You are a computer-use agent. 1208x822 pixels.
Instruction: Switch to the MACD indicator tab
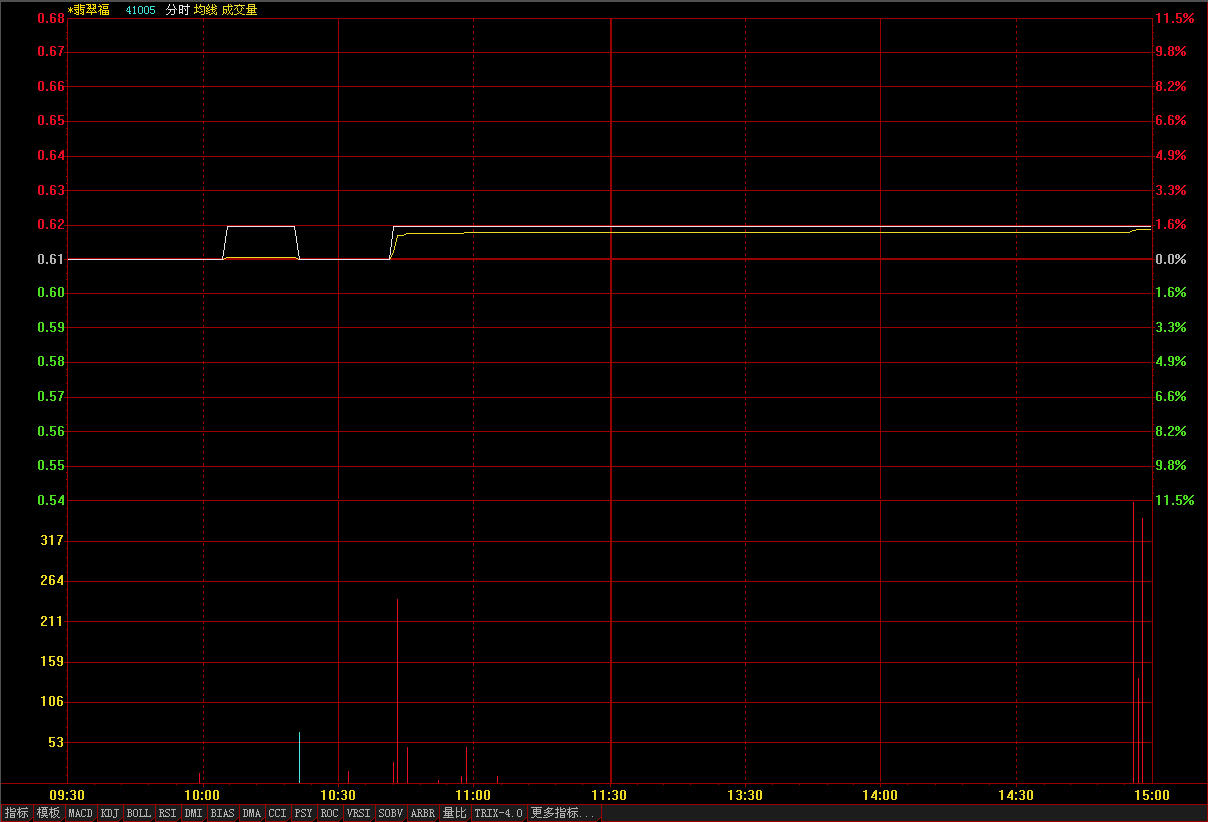click(x=81, y=813)
